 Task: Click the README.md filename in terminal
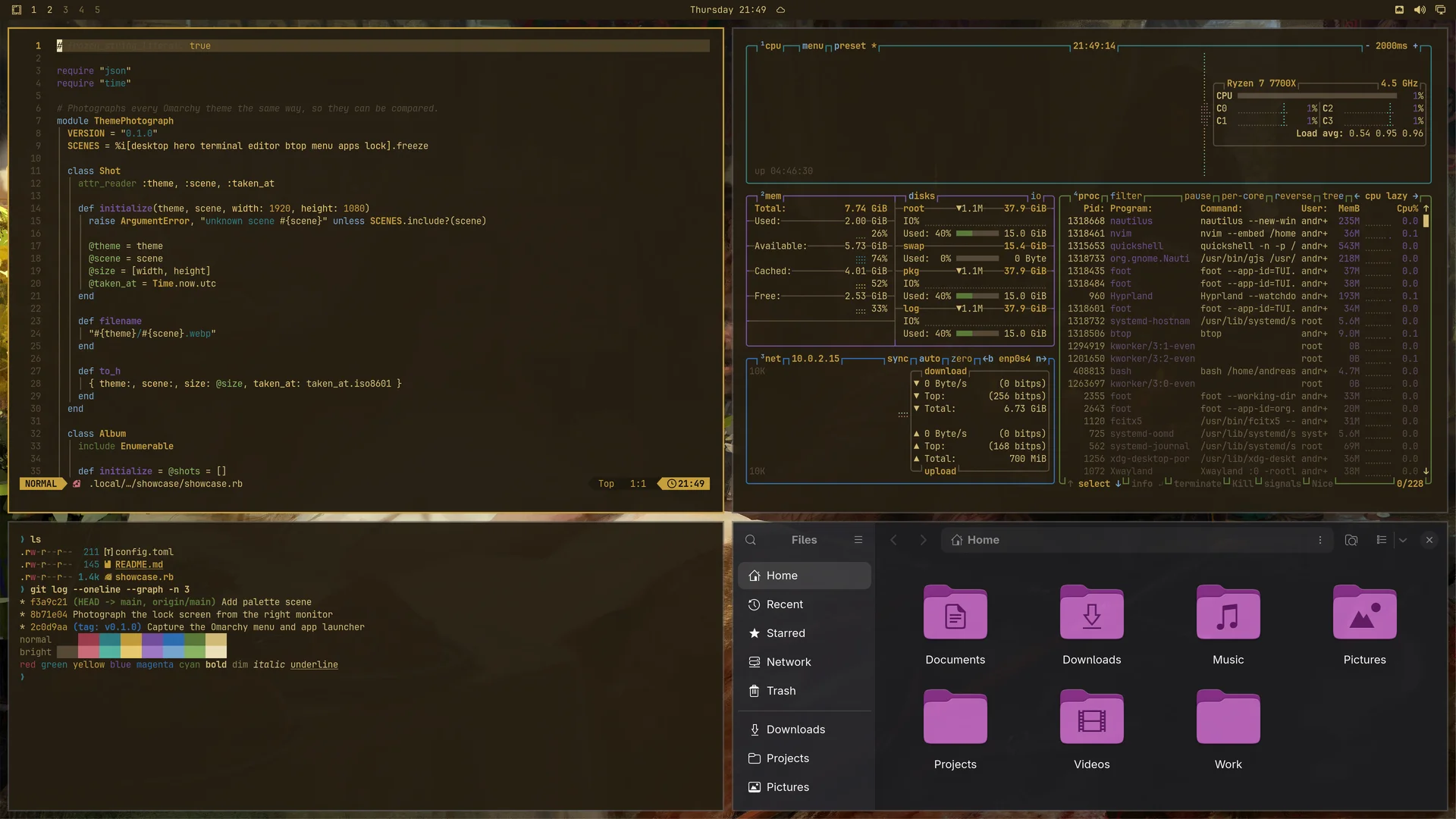[x=139, y=565]
